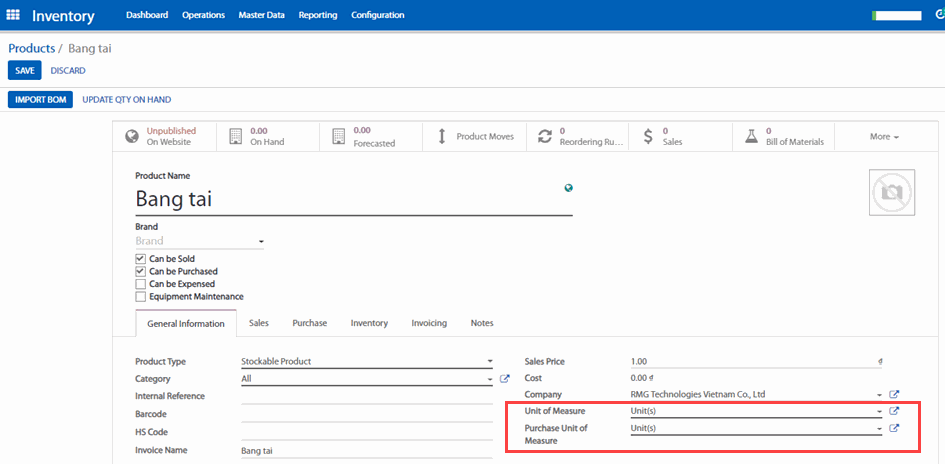Screen dimensions: 945x464
Task: Enable the Can be Expensed checkbox
Action: (141, 284)
